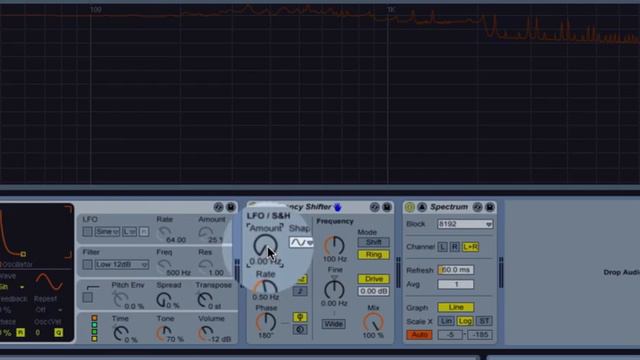Click the -5 range maximum field

(450, 335)
